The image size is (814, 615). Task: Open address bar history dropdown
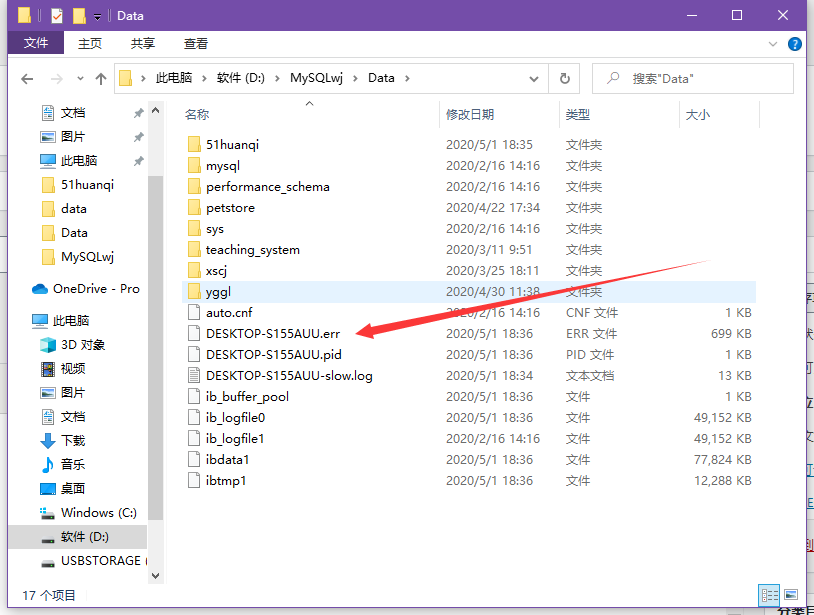click(539, 78)
